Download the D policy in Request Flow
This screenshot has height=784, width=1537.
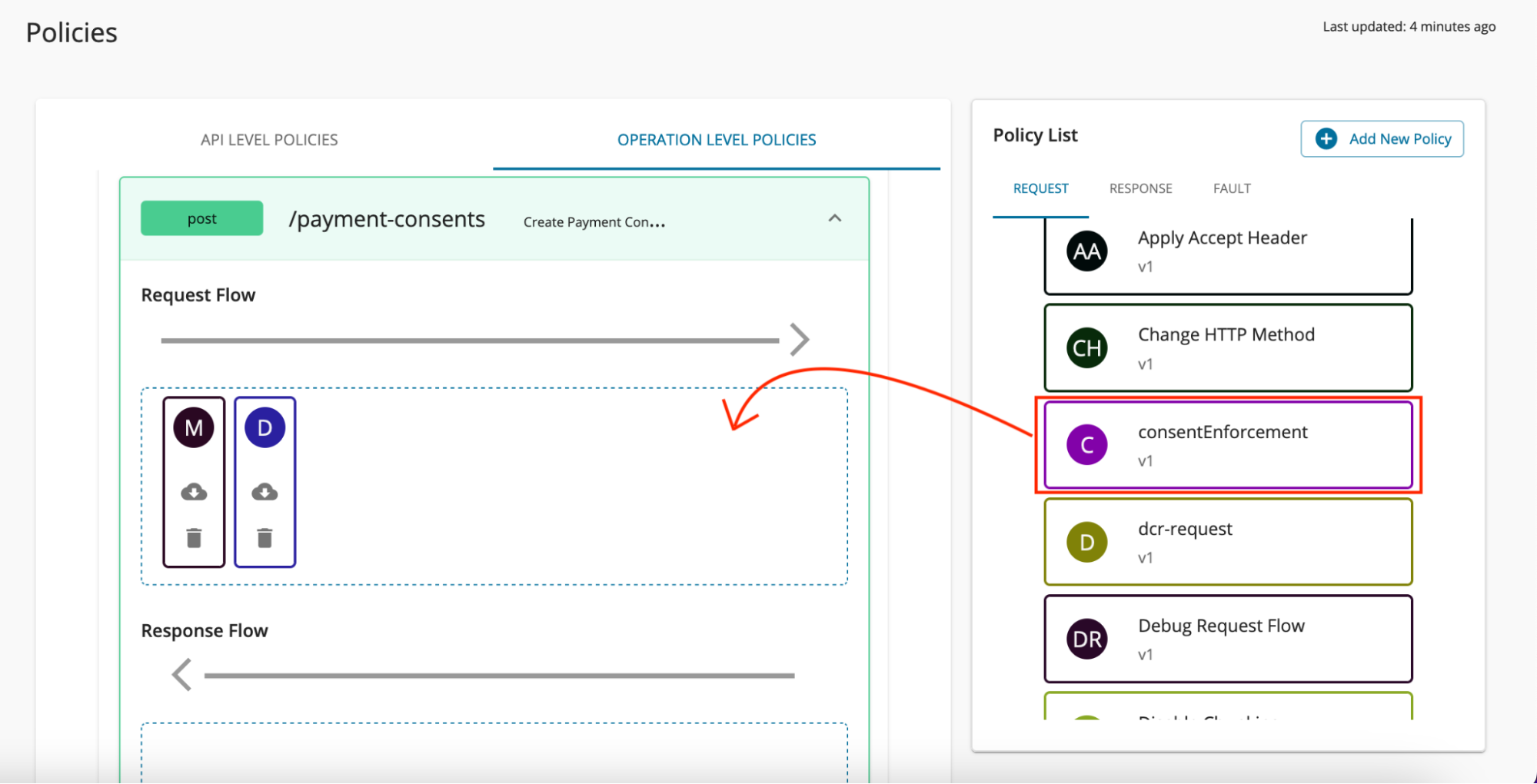(264, 492)
